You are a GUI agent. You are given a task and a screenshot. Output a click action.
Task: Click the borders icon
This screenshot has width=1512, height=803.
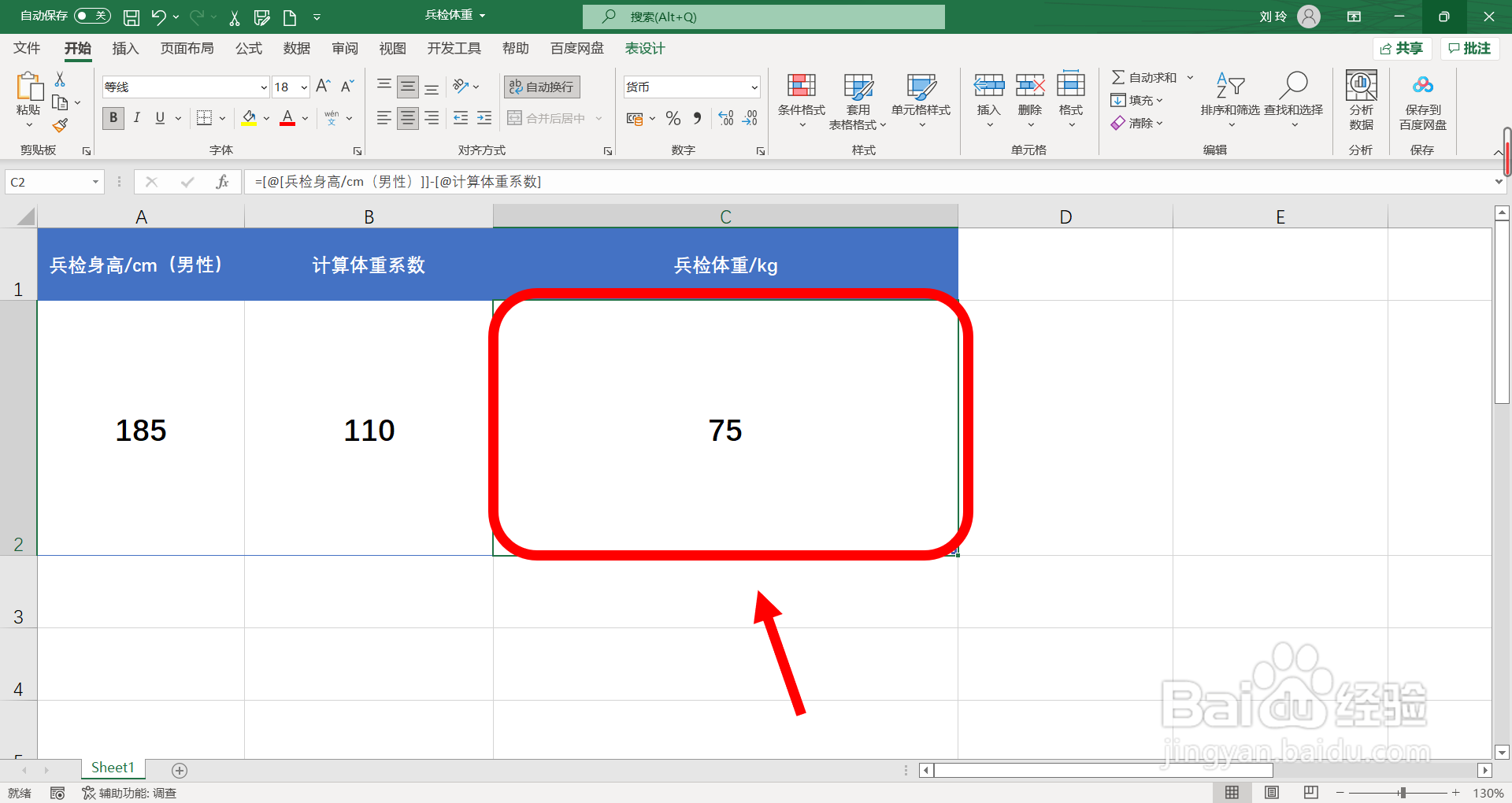tap(204, 118)
